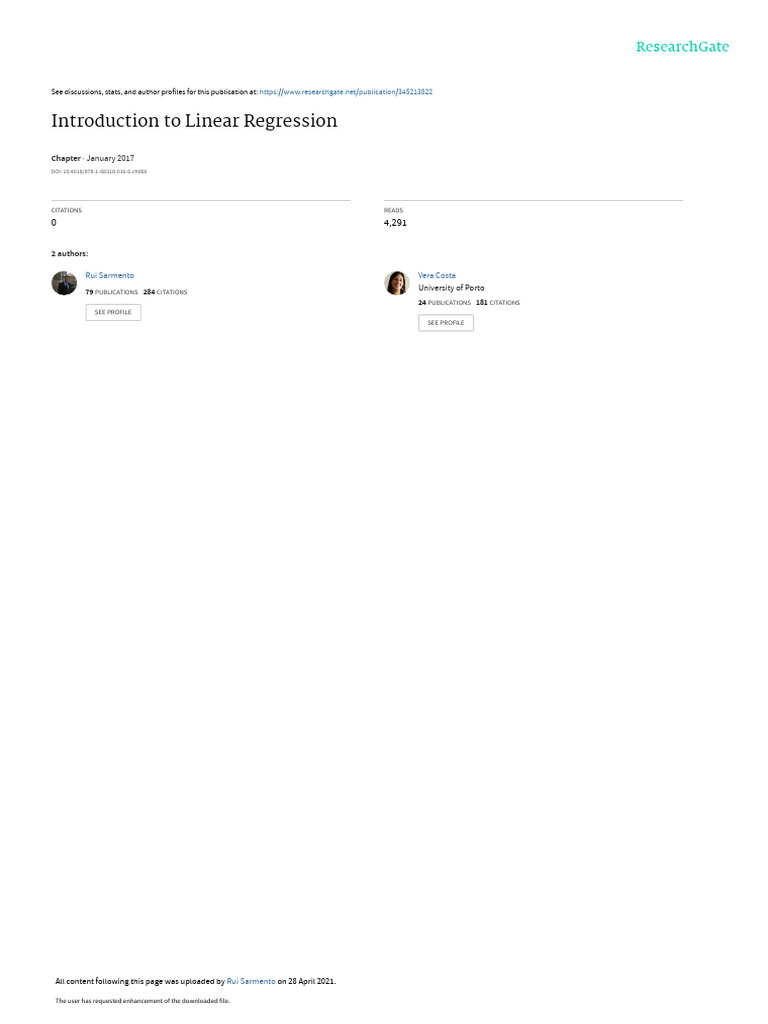This screenshot has height=1024, width=768.
Task: Click the citations value 0
Action: click(x=54, y=223)
